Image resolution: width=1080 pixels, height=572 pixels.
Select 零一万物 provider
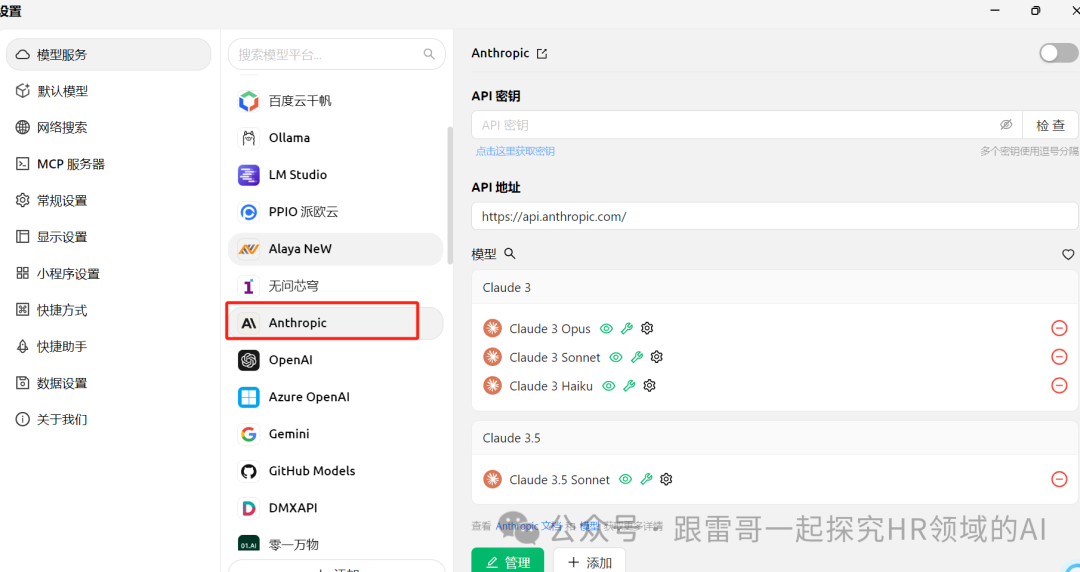point(335,544)
